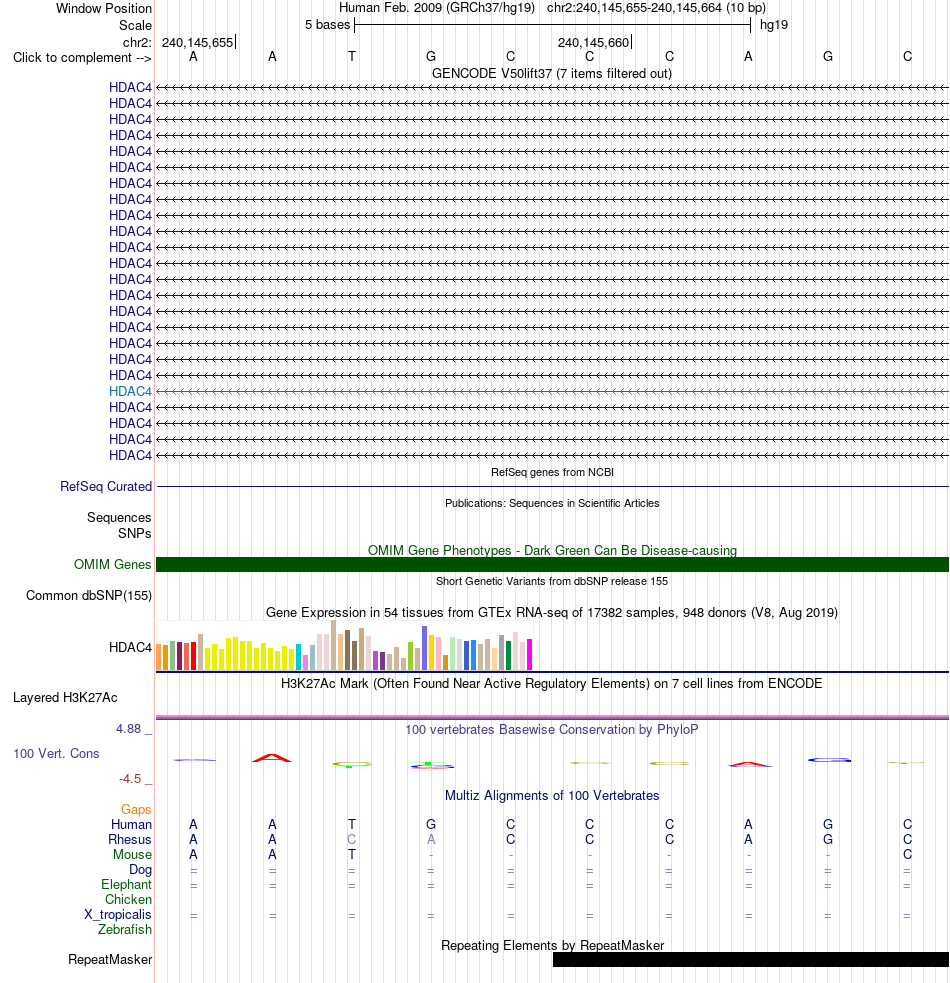The image size is (950, 983).
Task: Click the C base in Mouse row
Action: click(907, 854)
